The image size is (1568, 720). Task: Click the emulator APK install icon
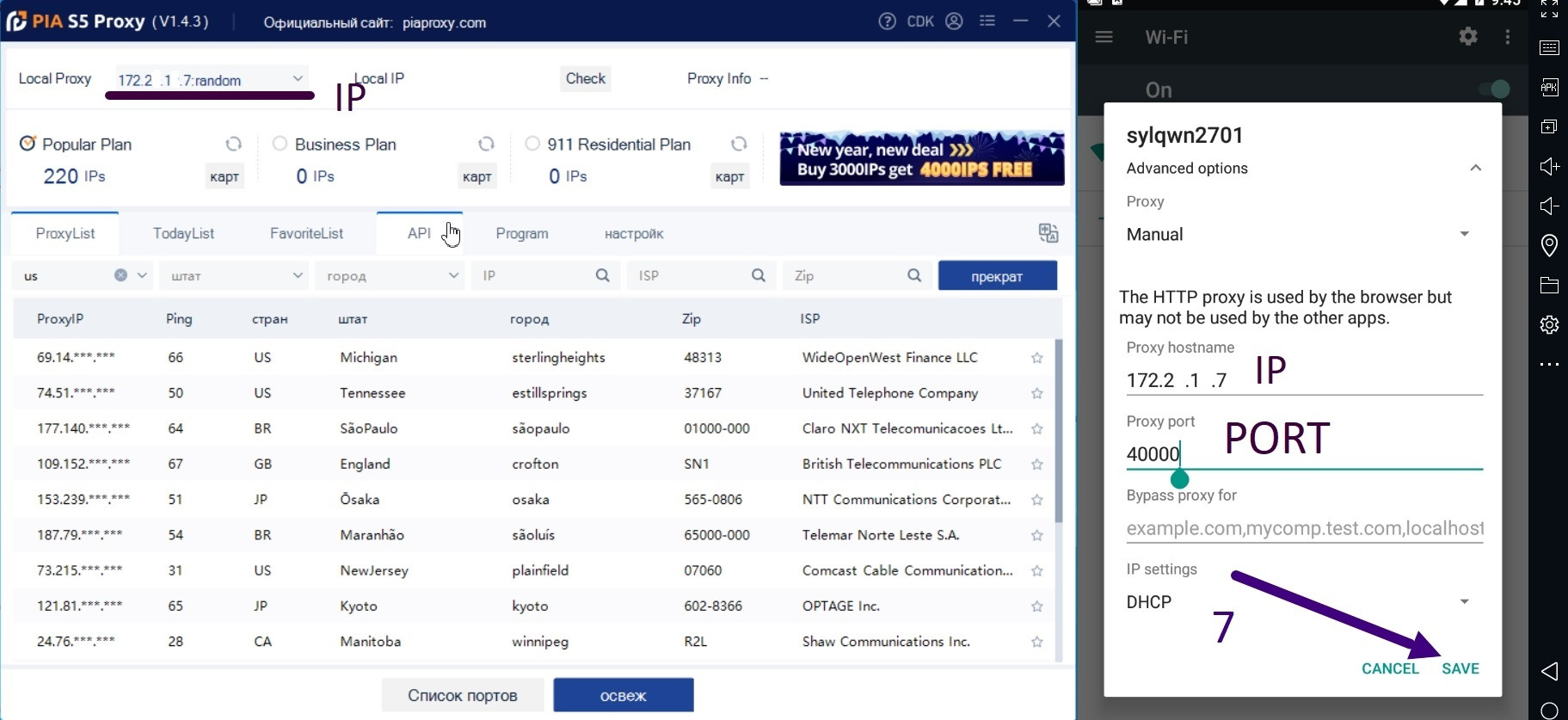pyautogui.click(x=1549, y=87)
